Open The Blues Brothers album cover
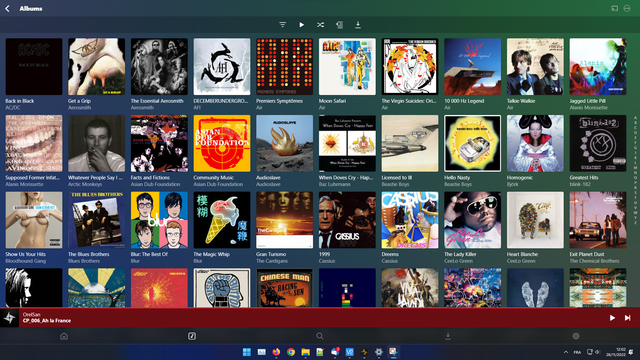 [97, 220]
